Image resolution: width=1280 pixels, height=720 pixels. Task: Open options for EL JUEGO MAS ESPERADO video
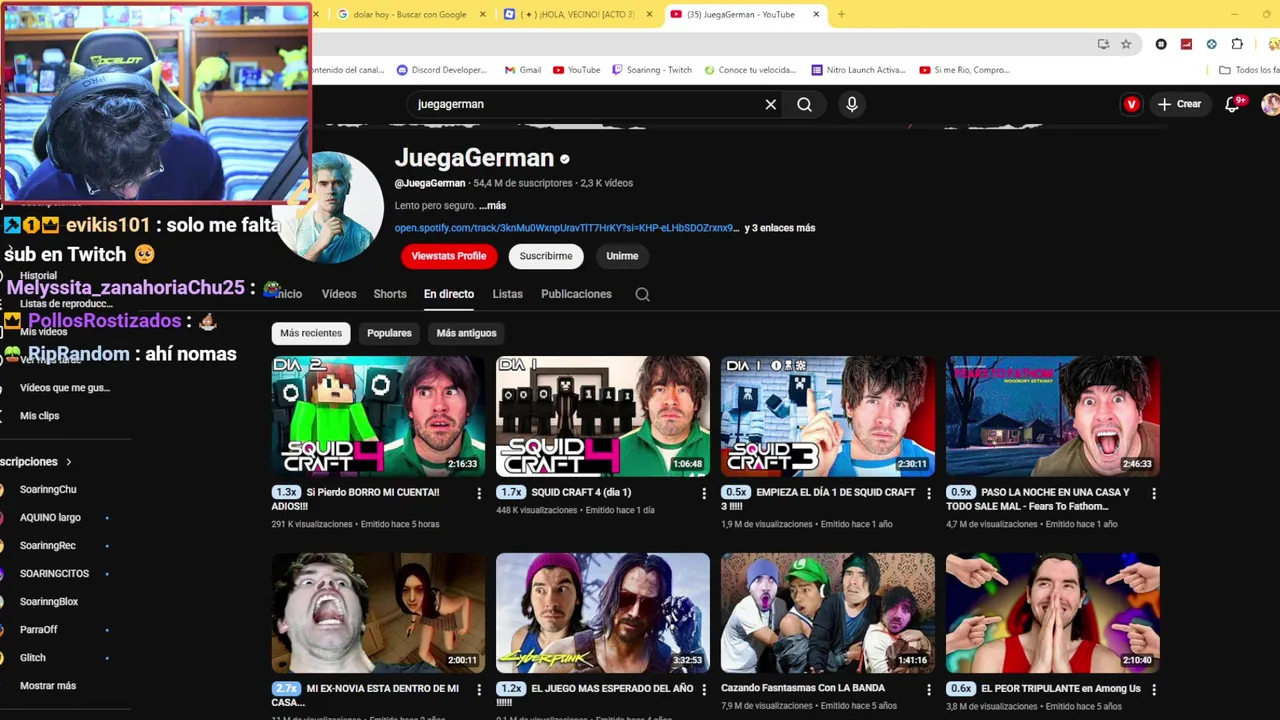point(704,689)
